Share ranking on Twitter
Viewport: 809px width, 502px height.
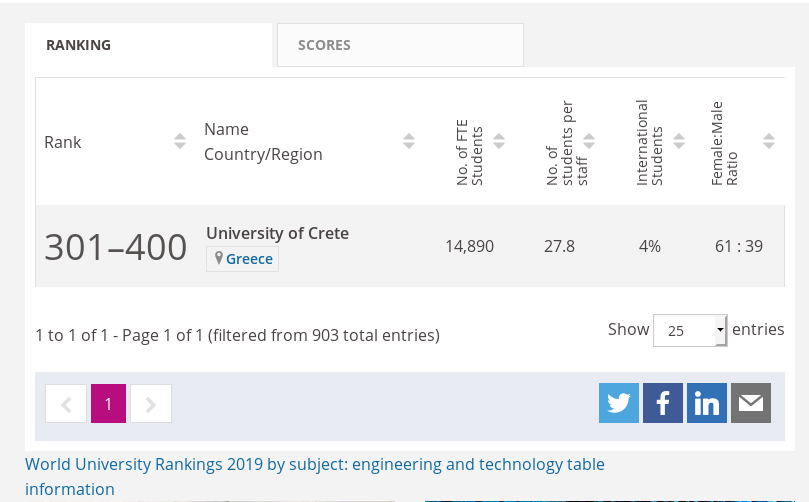[x=619, y=403]
